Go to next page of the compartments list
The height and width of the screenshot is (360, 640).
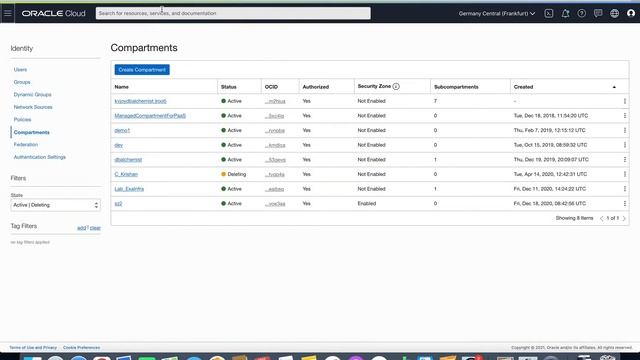[x=624, y=218]
